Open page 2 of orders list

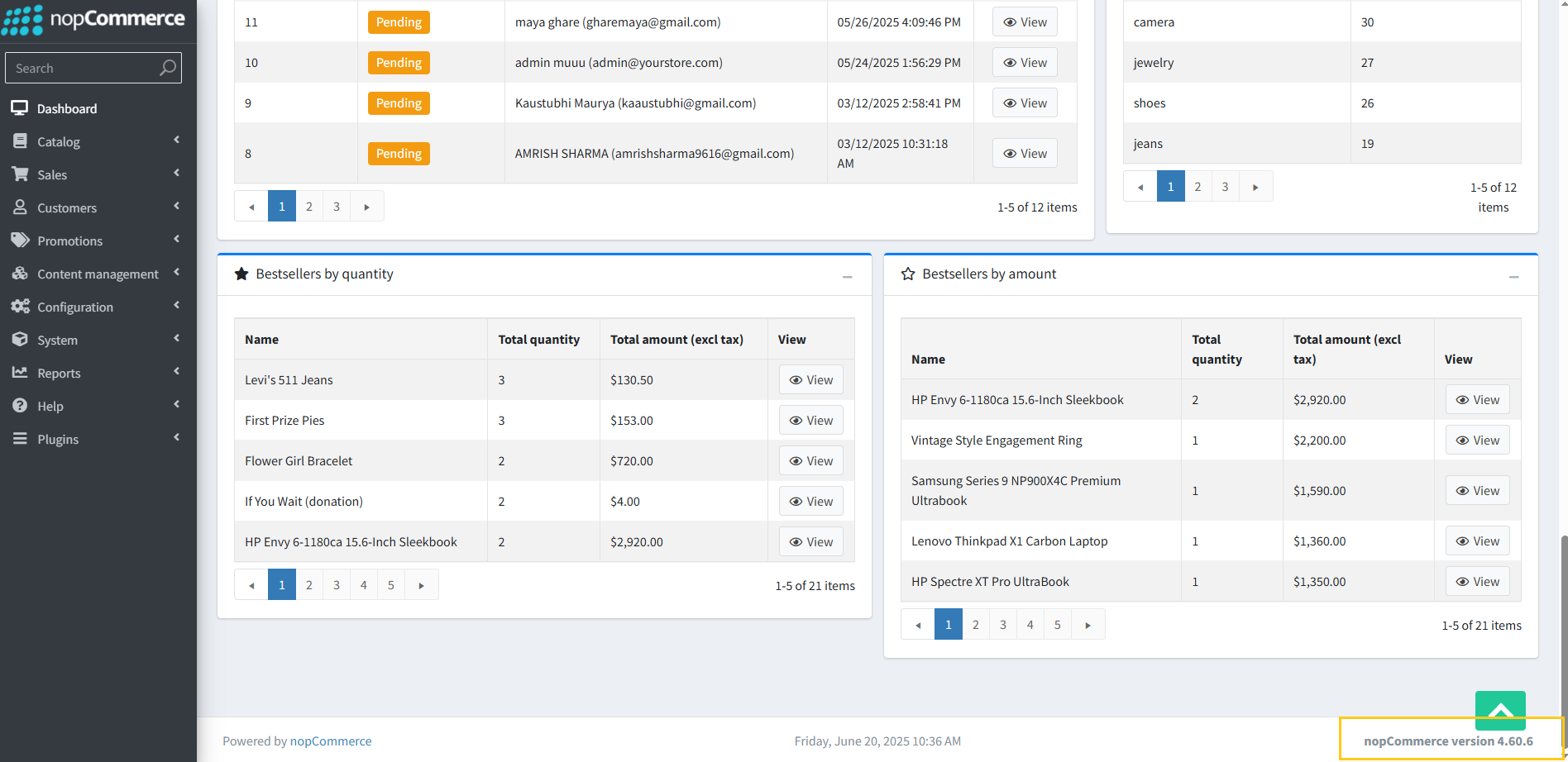(309, 207)
